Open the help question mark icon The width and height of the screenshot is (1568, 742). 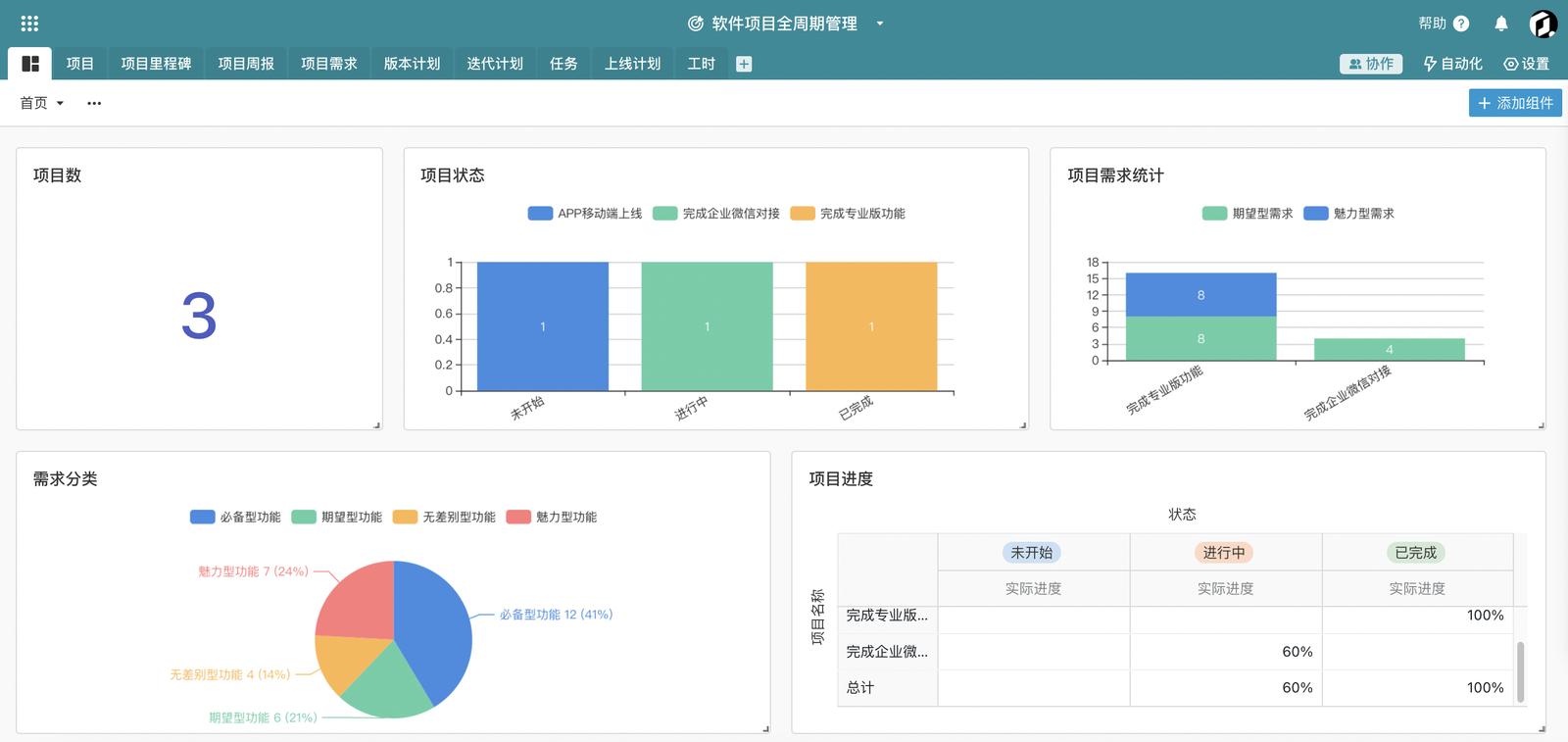[x=1461, y=24]
